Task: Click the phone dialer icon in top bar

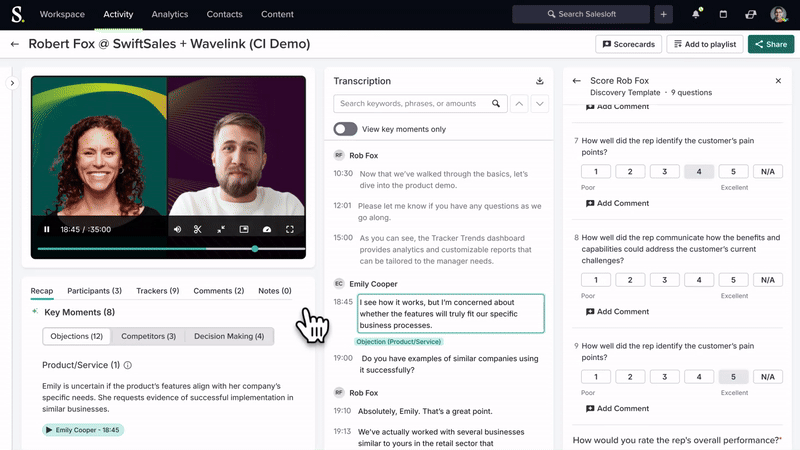Action: click(x=751, y=14)
